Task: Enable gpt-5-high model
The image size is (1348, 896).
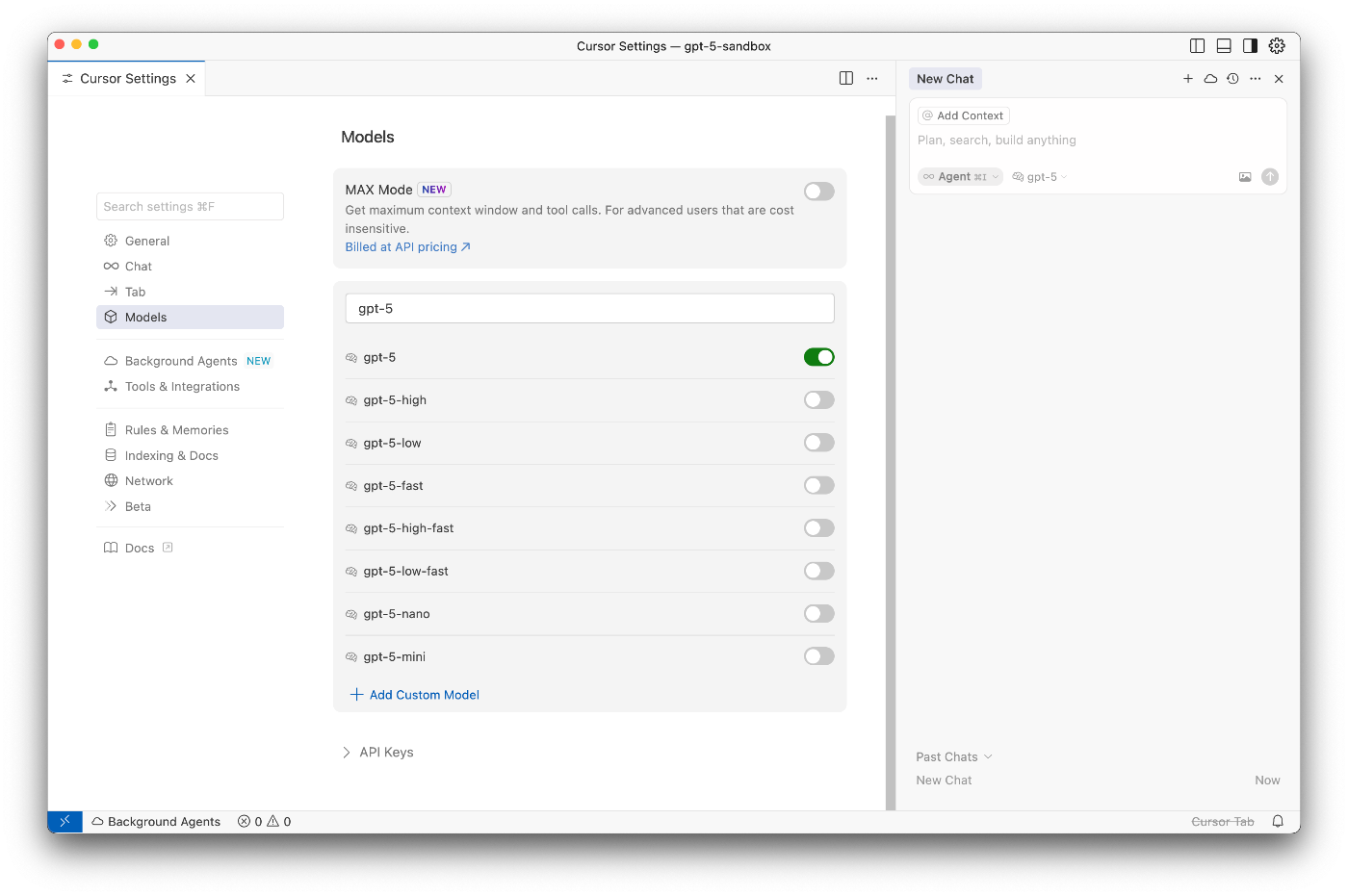Action: tap(819, 400)
